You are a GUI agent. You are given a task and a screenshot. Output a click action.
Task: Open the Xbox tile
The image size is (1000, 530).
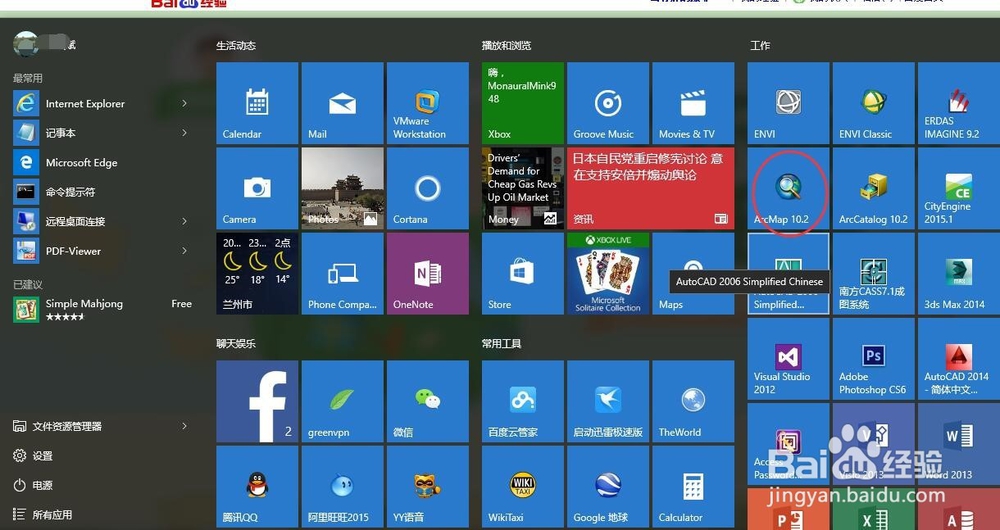523,103
